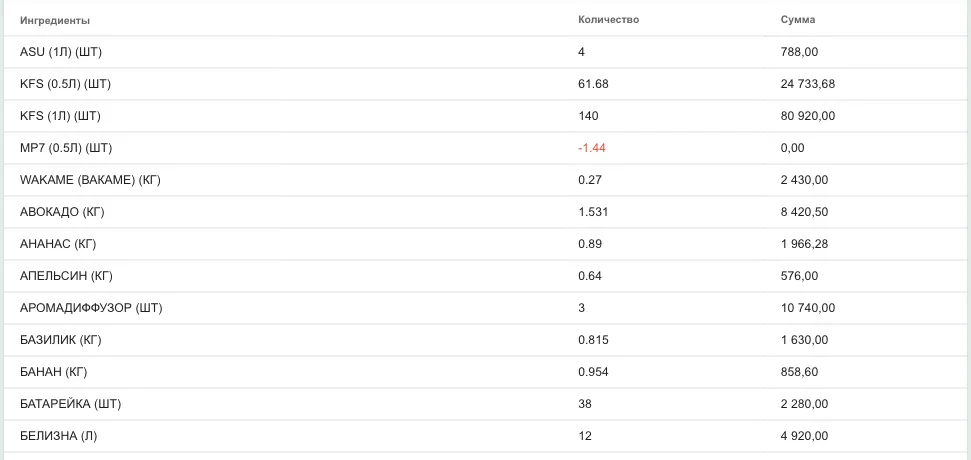Select the KFS (1Л) (ШТ) ingredient
The height and width of the screenshot is (460, 971).
[x=60, y=116]
